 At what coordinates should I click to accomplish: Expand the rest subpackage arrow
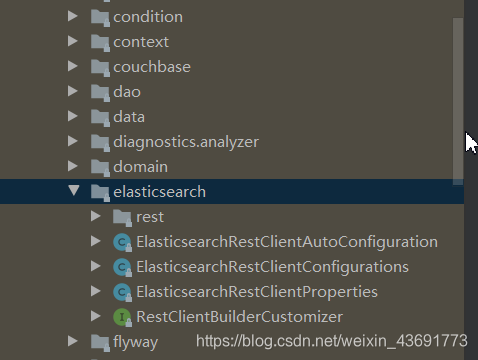96,216
